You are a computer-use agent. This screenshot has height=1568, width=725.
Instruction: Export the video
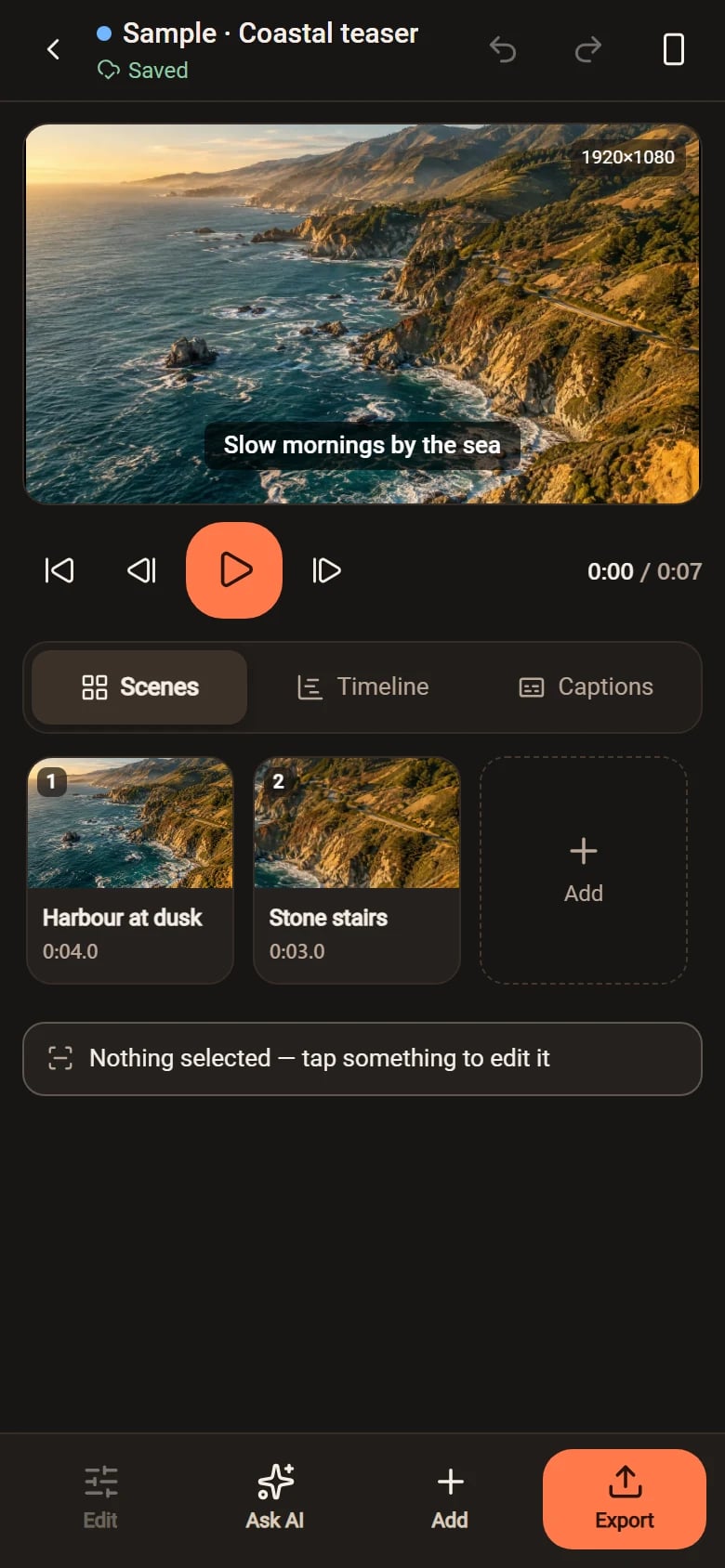625,1498
